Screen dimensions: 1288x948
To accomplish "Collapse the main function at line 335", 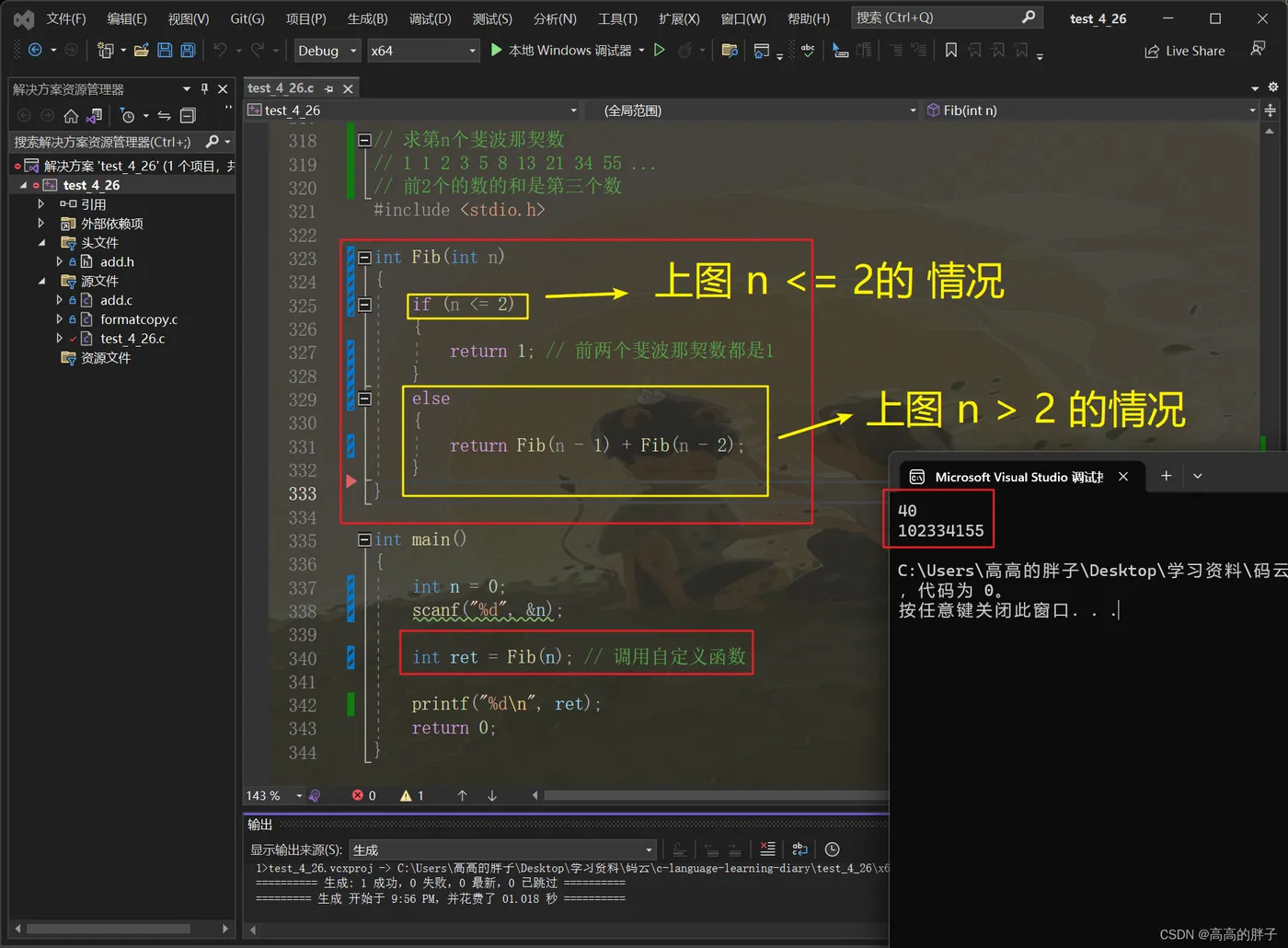I will [x=364, y=540].
